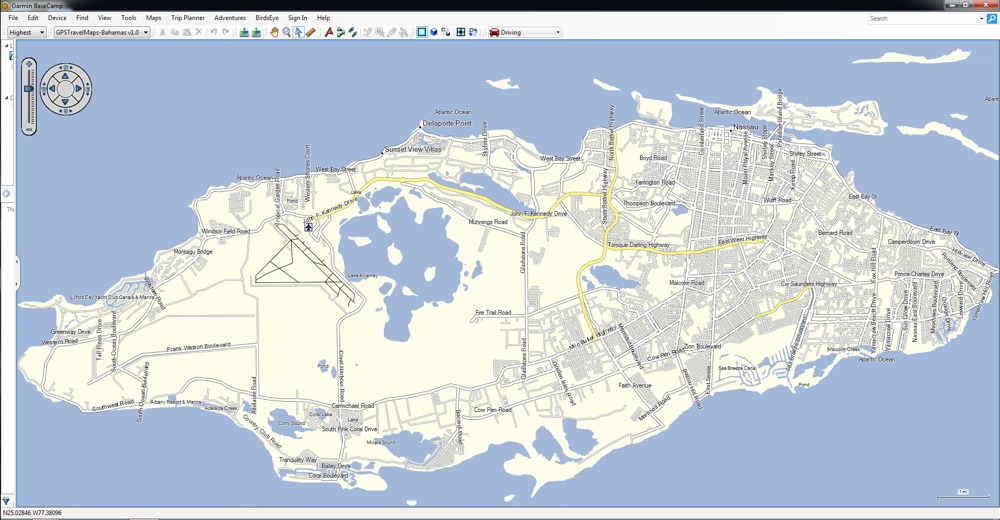Image resolution: width=1000 pixels, height=520 pixels.
Task: Open the search options dropdown arrow
Action: click(x=982, y=19)
